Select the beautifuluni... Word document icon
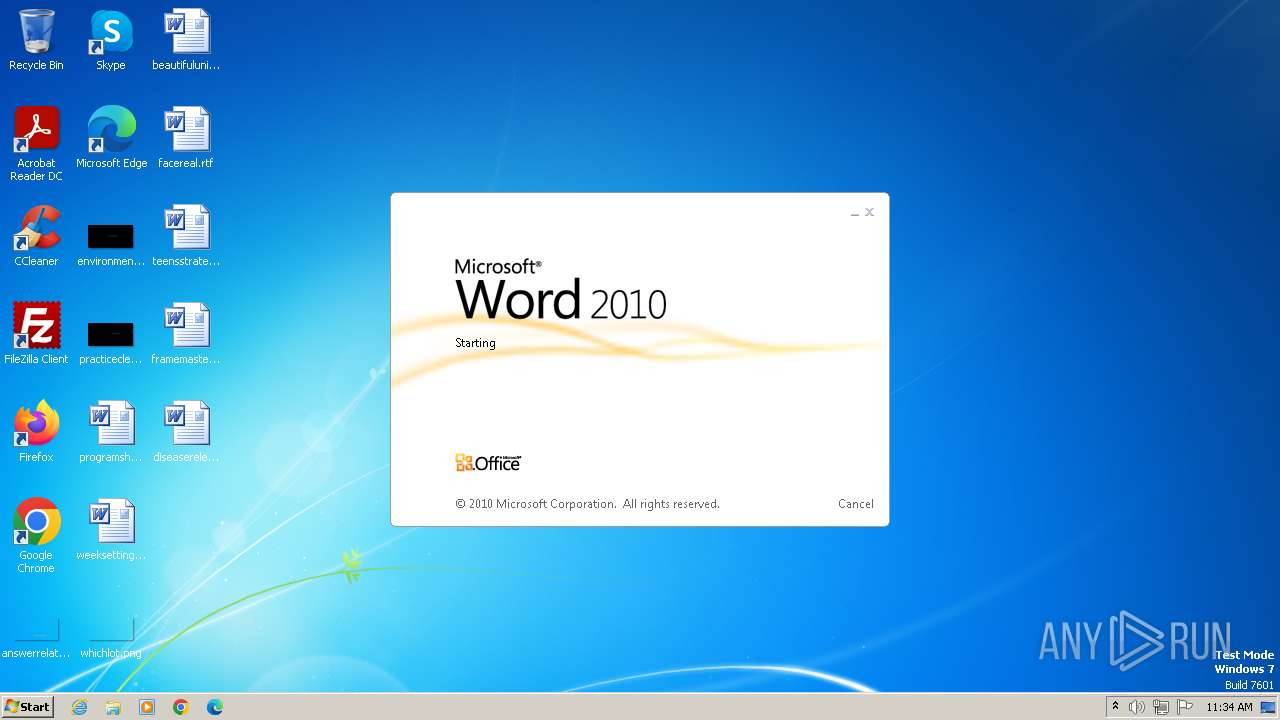1280x720 pixels. 186,40
